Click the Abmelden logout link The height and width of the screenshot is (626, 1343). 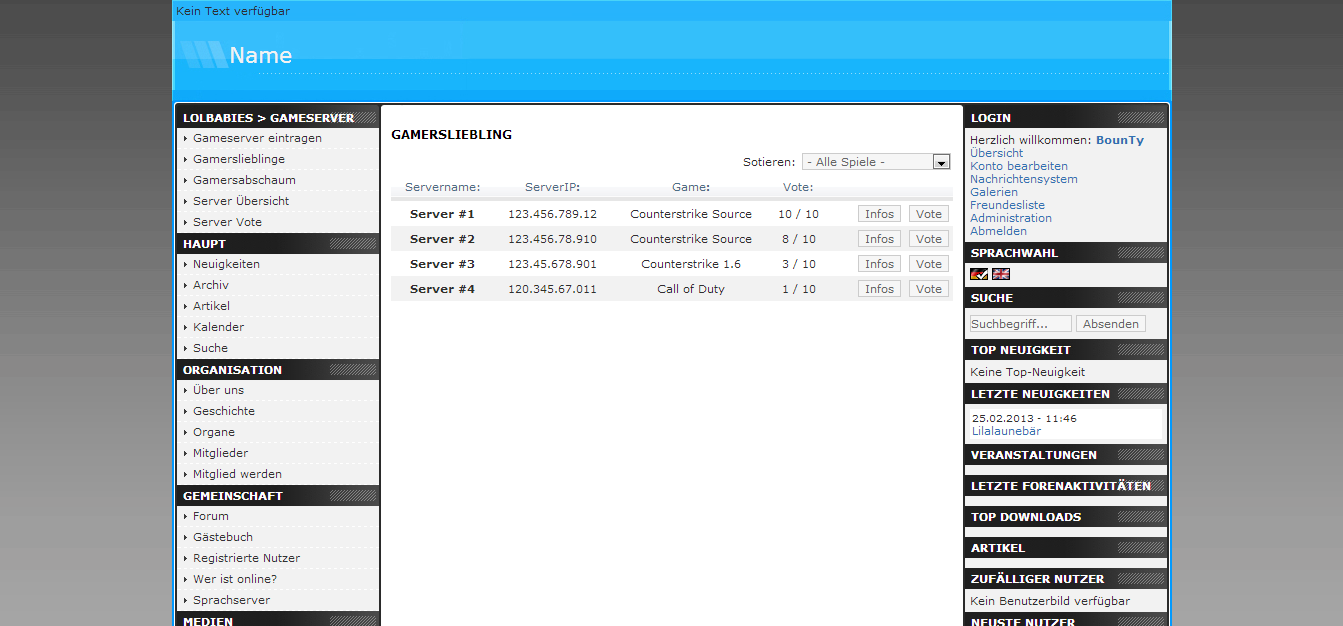coord(998,231)
